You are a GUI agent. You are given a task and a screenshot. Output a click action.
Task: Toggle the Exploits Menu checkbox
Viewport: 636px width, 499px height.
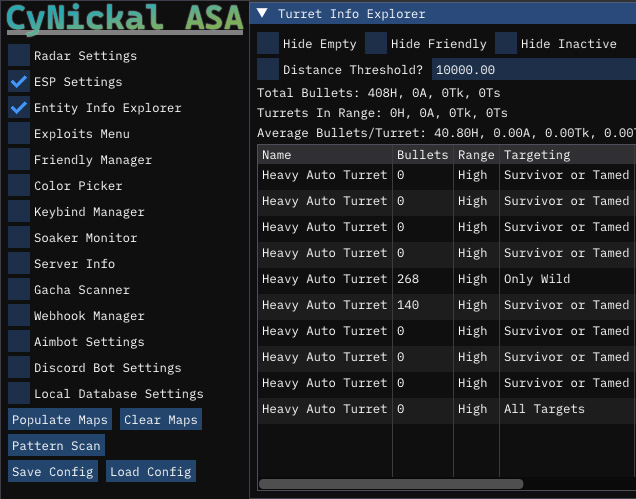pyautogui.click(x=19, y=134)
